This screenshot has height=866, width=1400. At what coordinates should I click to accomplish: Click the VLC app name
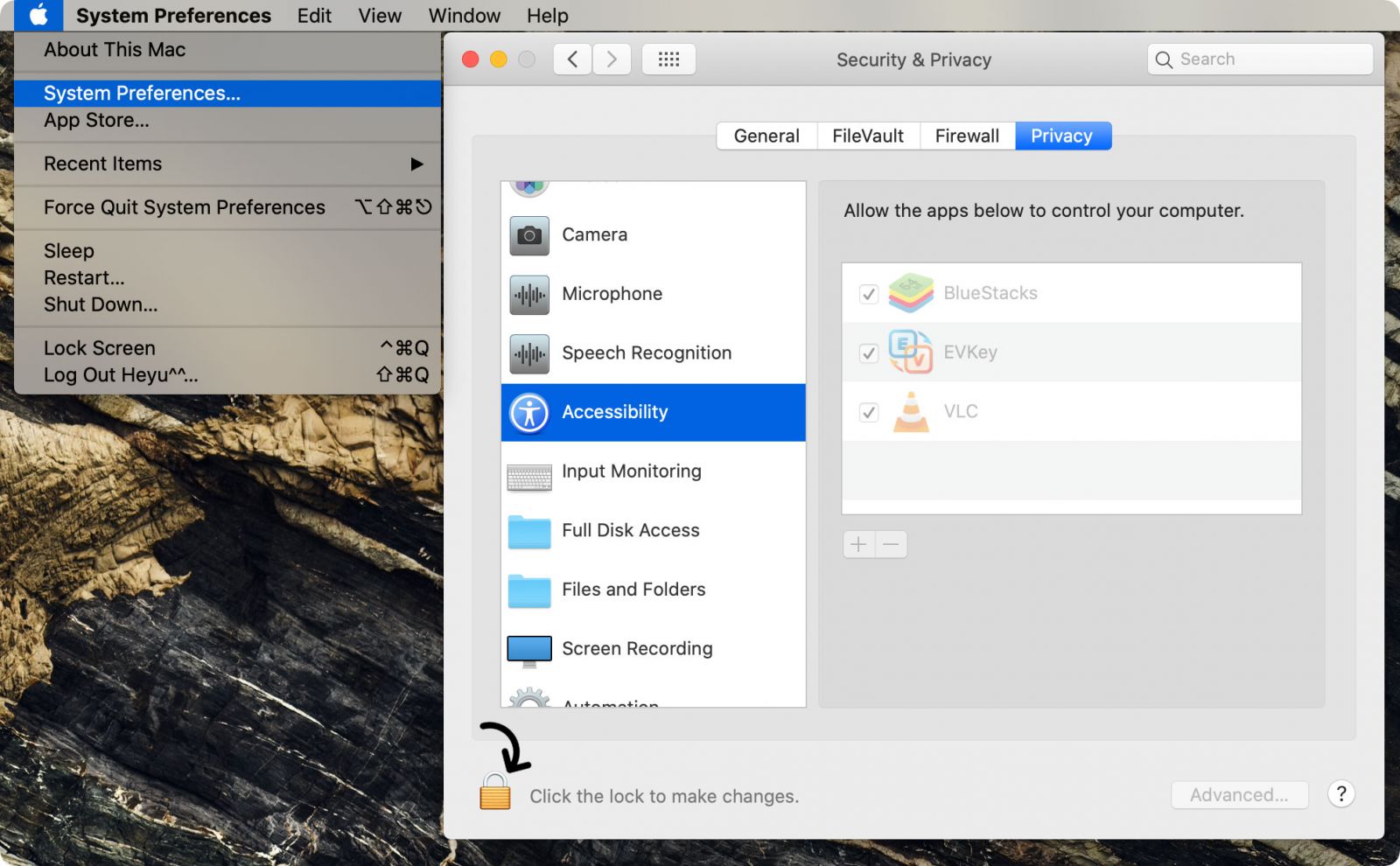pos(961,411)
